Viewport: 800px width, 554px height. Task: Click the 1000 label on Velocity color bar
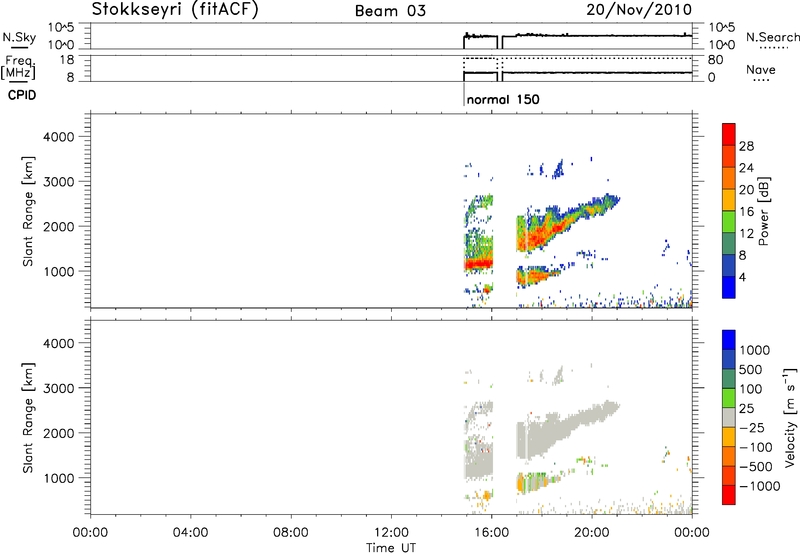[755, 350]
